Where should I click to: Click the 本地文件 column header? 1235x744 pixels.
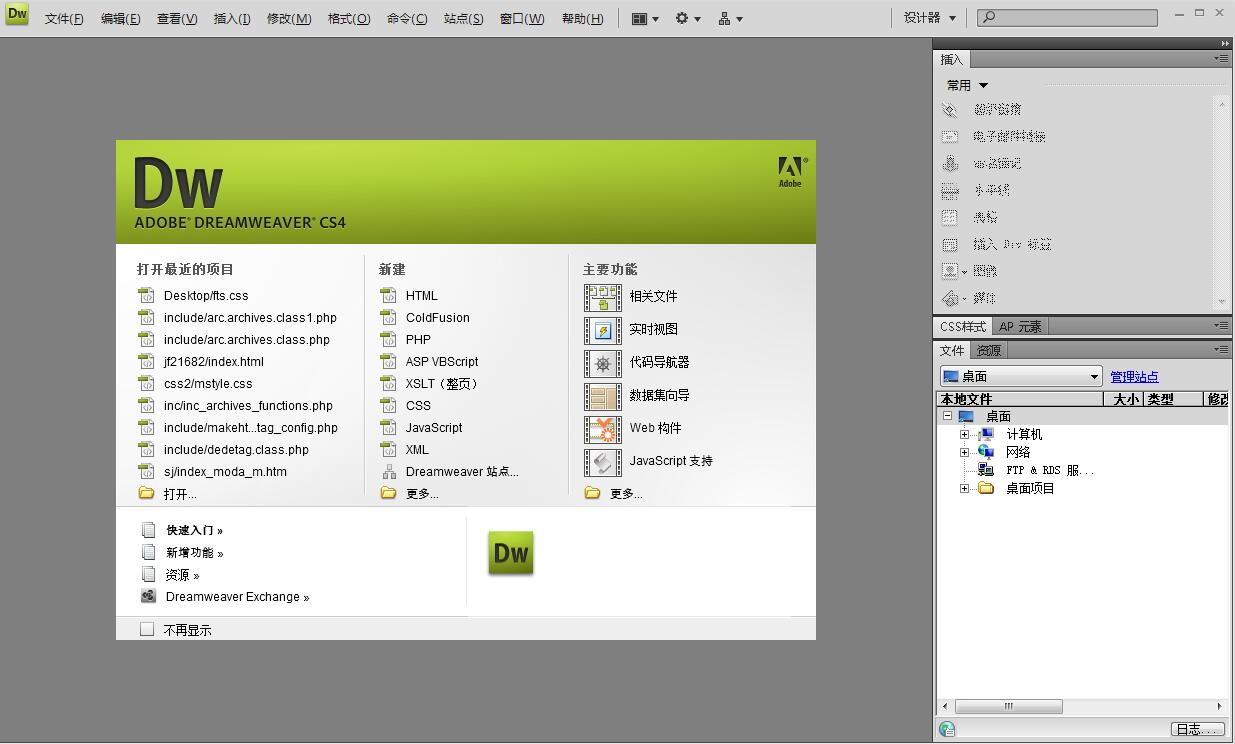(x=1020, y=399)
